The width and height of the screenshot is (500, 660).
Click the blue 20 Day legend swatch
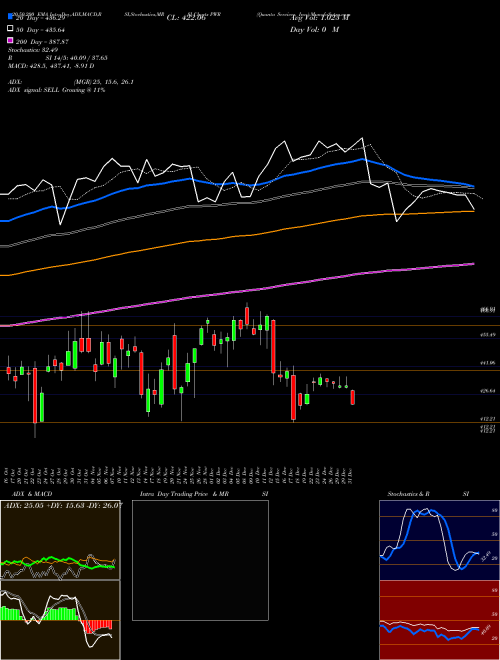pyautogui.click(x=10, y=17)
